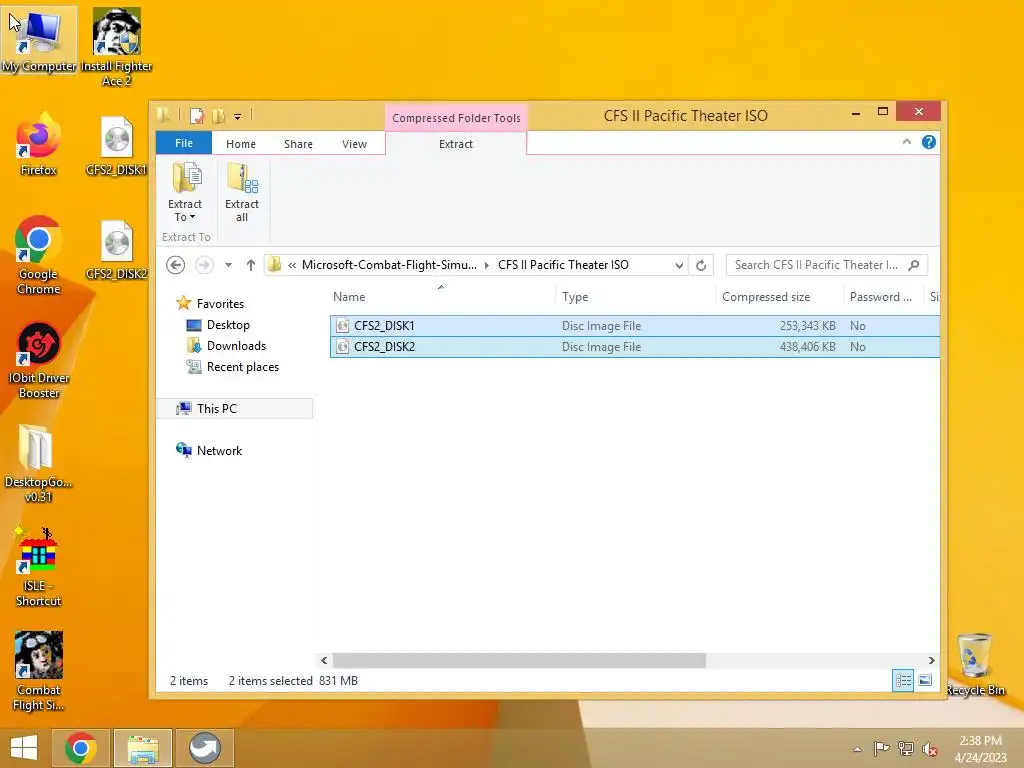1024x768 pixels.
Task: Click the Search CFS II Pacific Theater field
Action: [x=826, y=265]
